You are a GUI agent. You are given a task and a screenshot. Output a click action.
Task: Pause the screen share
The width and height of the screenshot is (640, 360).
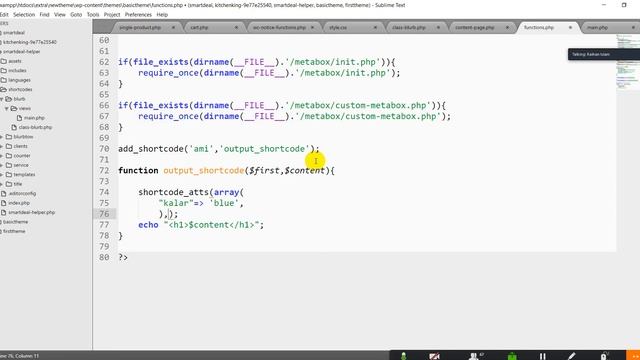click(542, 356)
